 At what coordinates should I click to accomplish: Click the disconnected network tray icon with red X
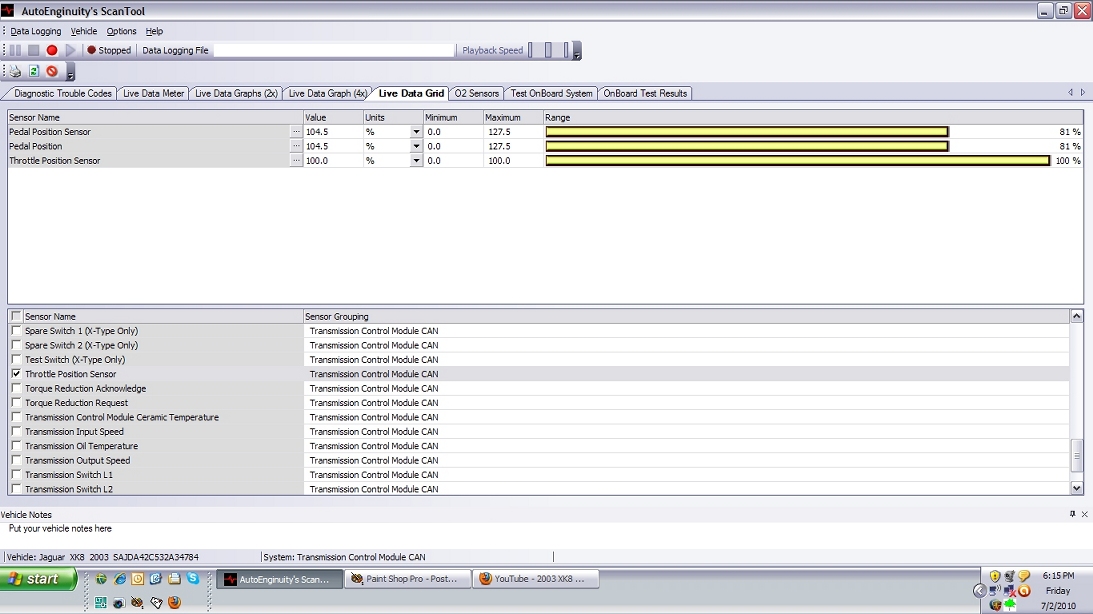point(1009,591)
